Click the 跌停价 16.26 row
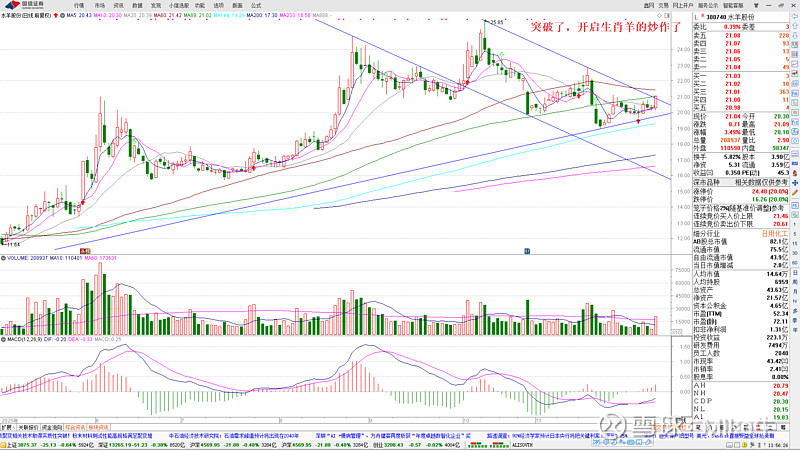800x452 pixels. (x=741, y=199)
